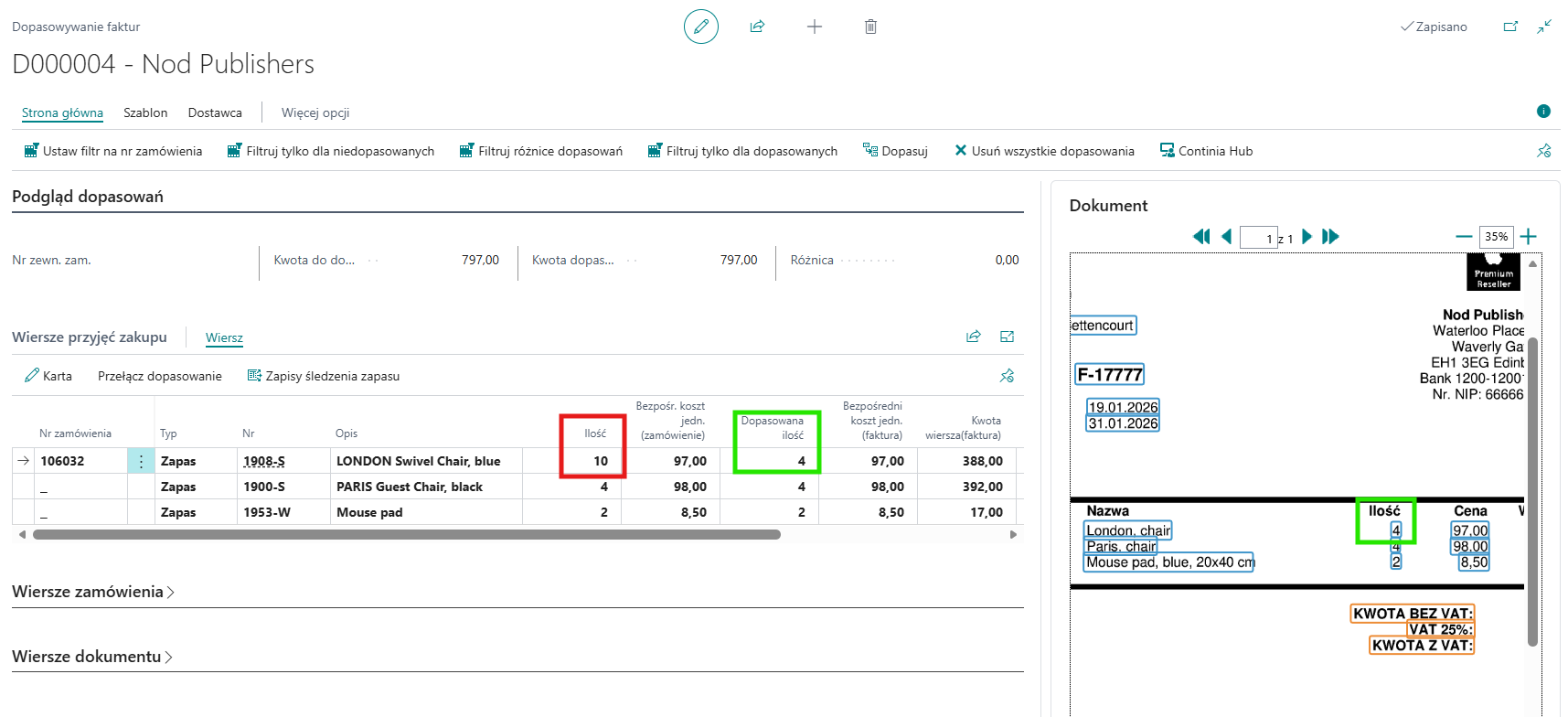Share the Wiersze przyjęć zakupu list
This screenshot has width=1568, height=717.
pyautogui.click(x=974, y=337)
